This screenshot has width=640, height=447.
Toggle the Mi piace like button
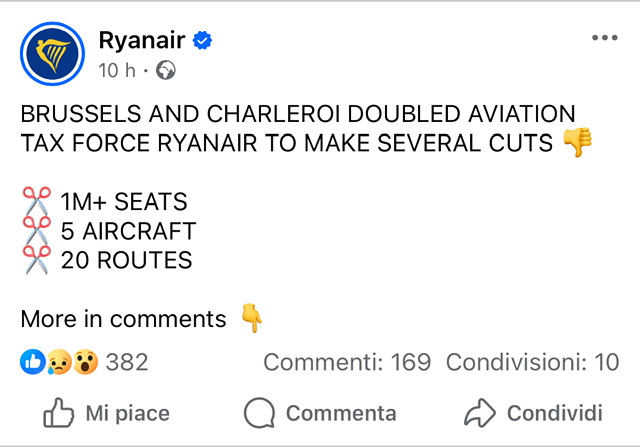pos(107,413)
